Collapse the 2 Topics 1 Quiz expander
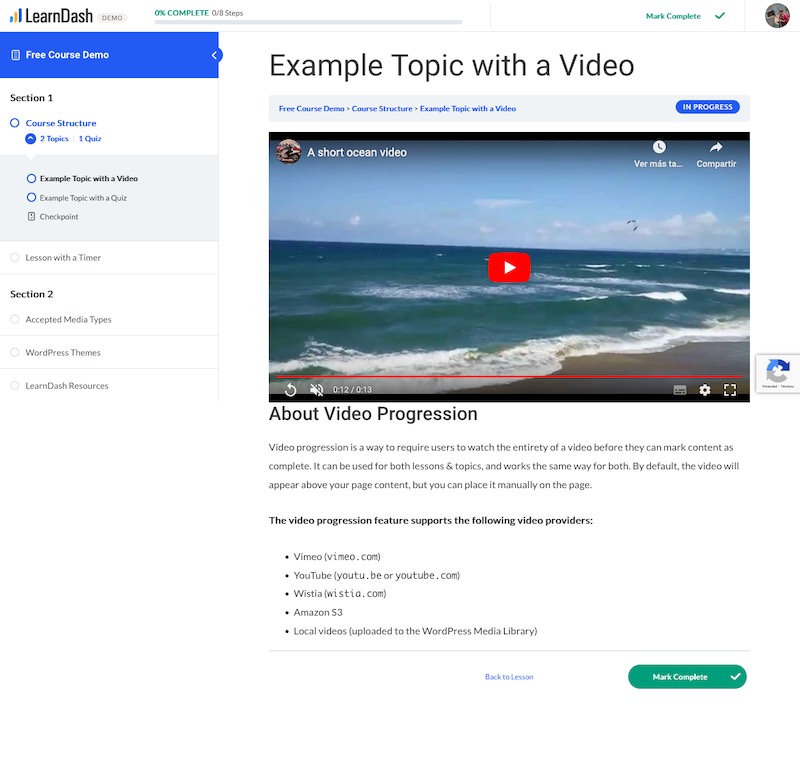 (31, 139)
